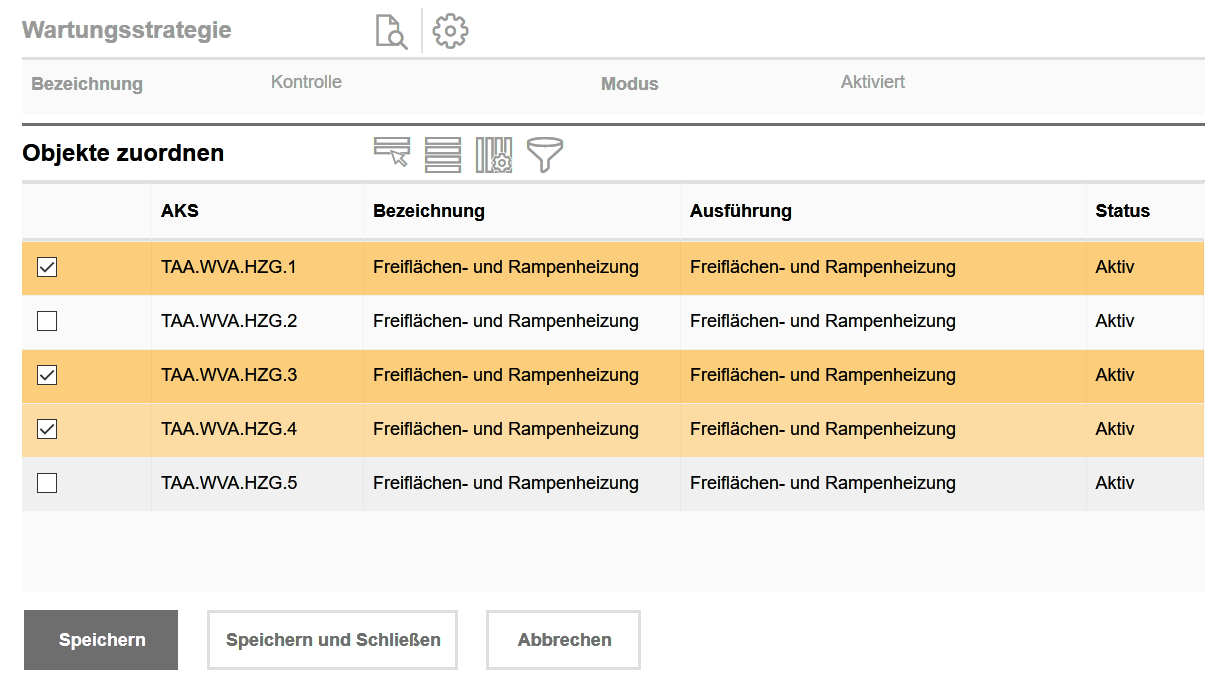Uncheck the TAA.WVA.HZG.1 checkbox
The image size is (1209, 677).
[47, 267]
